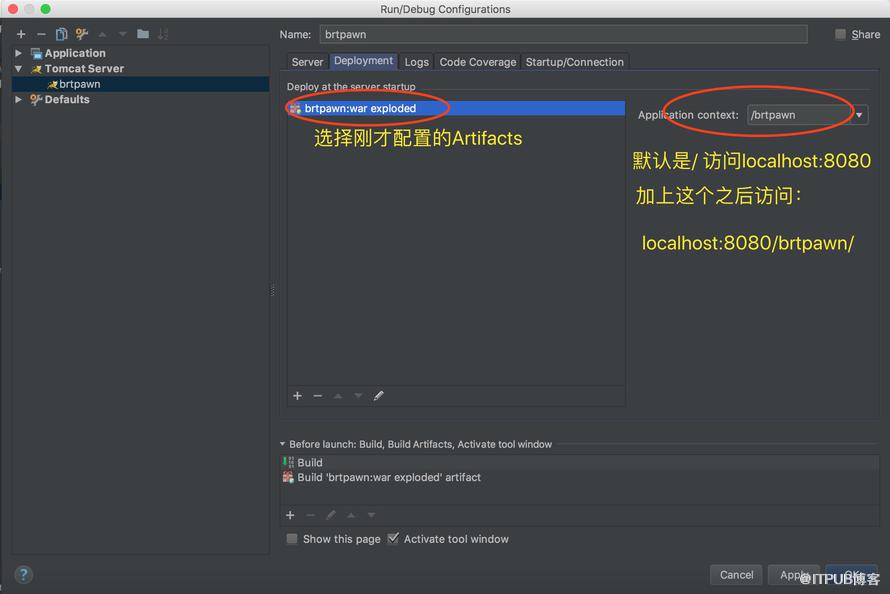The width and height of the screenshot is (890, 594).
Task: Remove the selected Before launch task
Action: 310,515
